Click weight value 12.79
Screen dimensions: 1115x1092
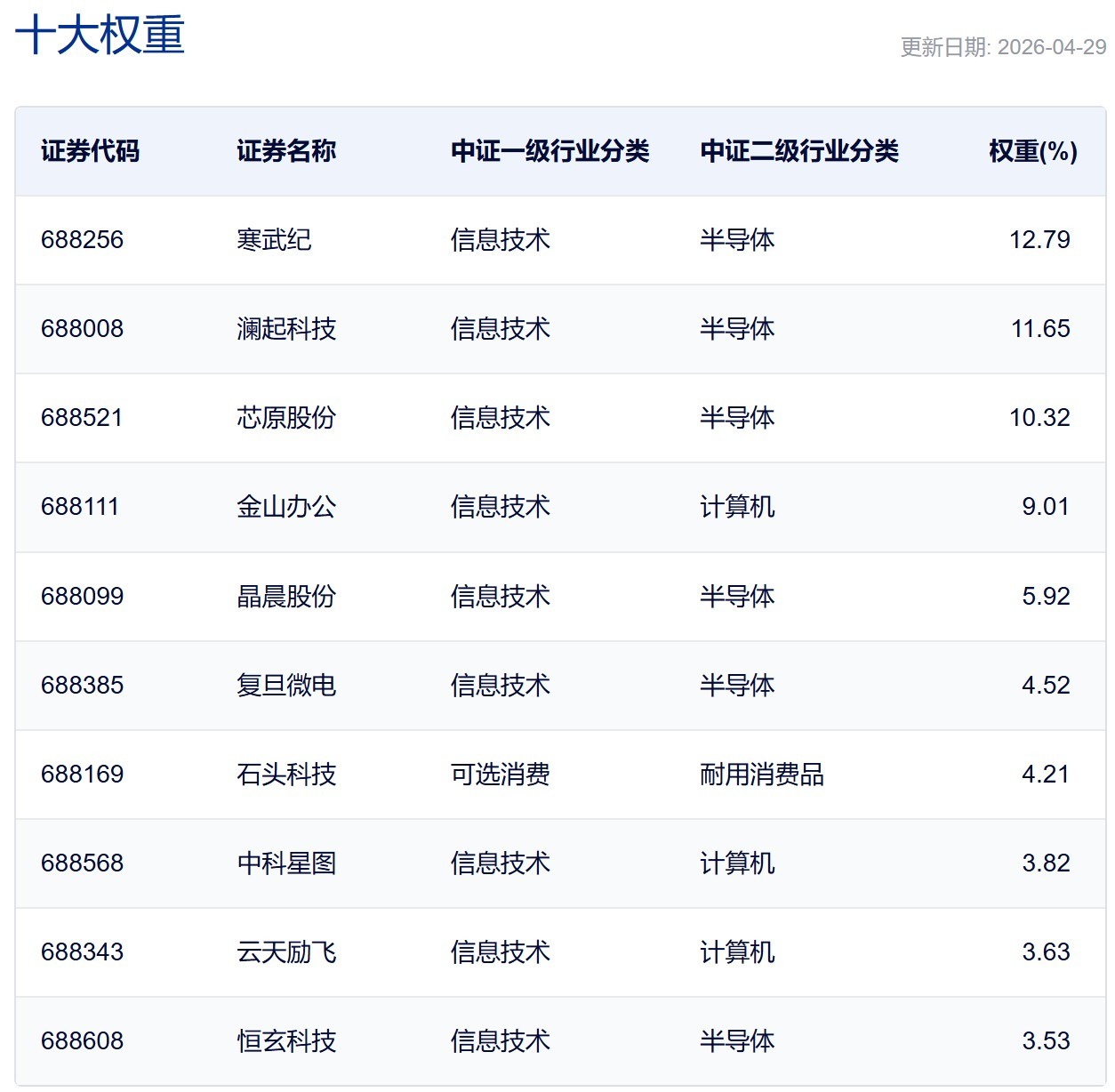coord(1039,240)
